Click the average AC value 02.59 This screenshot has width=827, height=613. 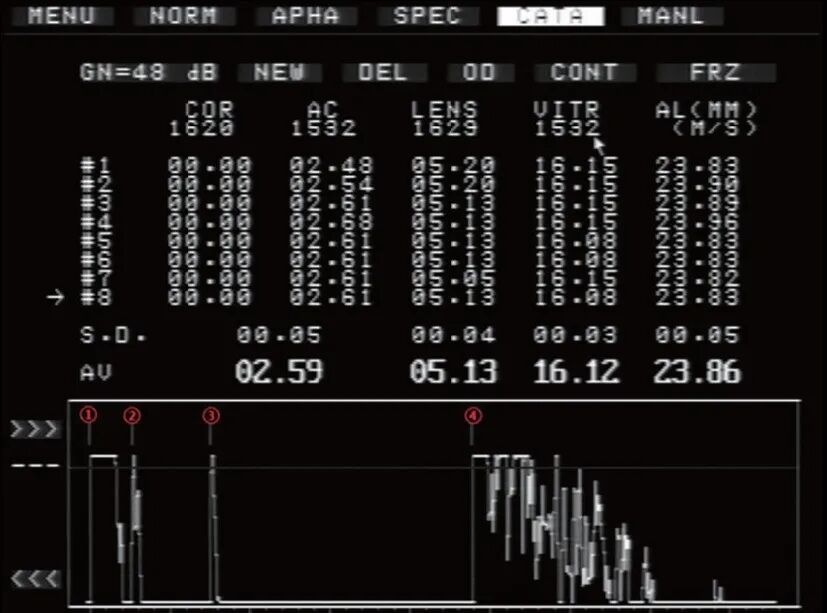coord(279,371)
